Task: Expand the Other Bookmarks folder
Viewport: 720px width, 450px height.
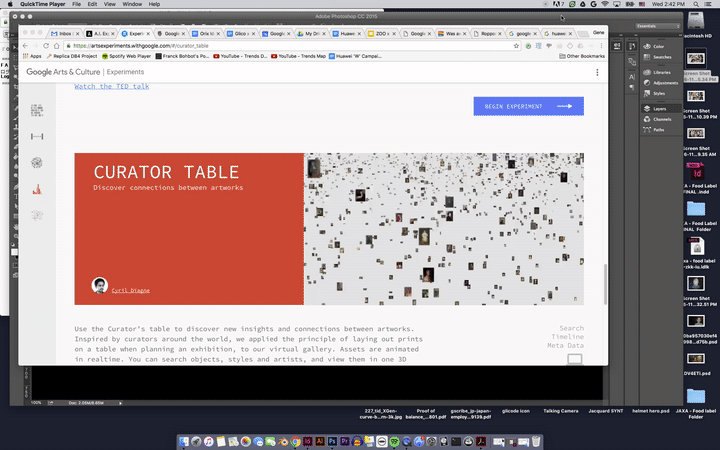Action: pyautogui.click(x=584, y=56)
